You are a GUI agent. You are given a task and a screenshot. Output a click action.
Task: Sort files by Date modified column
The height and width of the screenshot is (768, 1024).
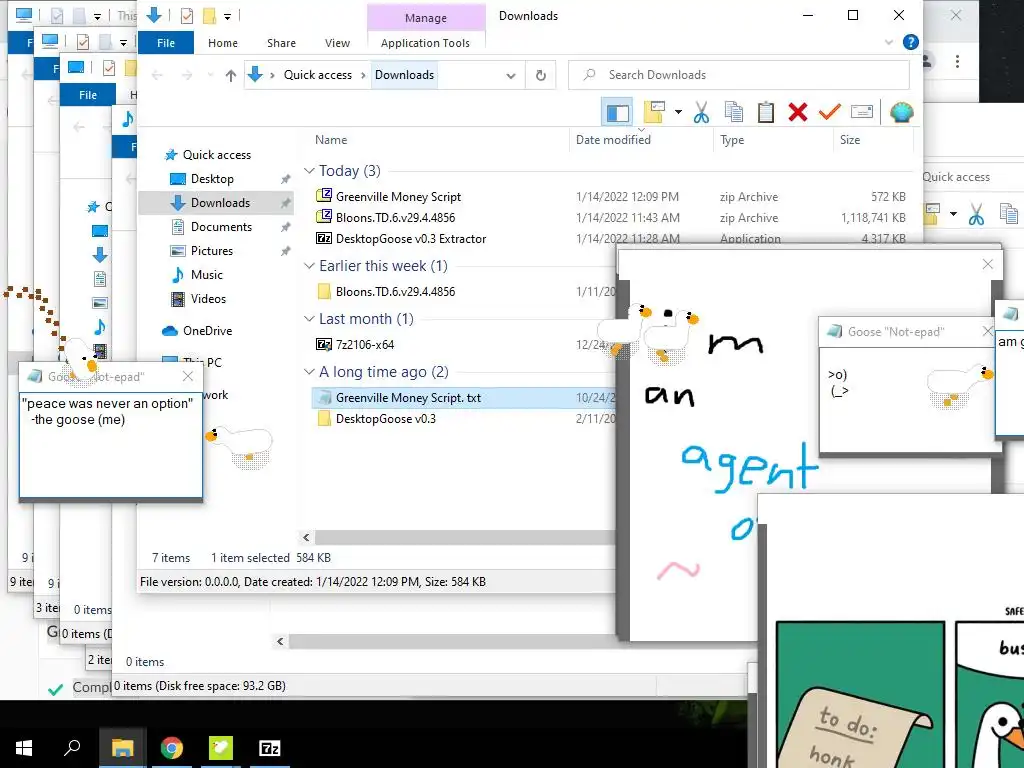click(613, 140)
